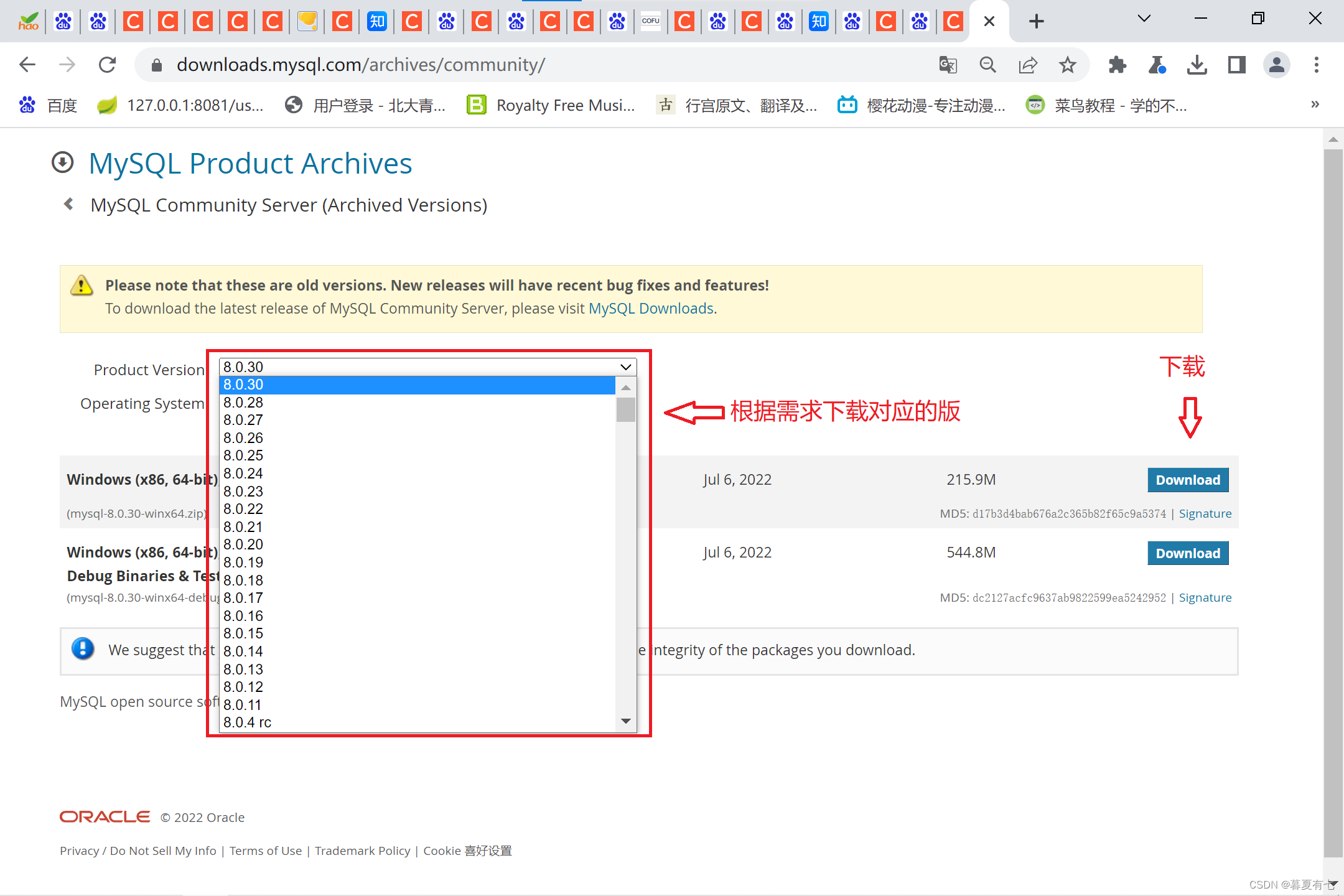Close the current active tab
The height and width of the screenshot is (896, 1344).
[x=989, y=22]
